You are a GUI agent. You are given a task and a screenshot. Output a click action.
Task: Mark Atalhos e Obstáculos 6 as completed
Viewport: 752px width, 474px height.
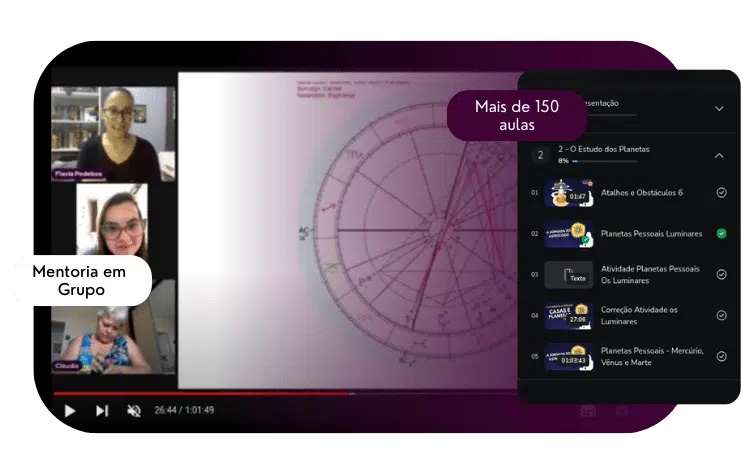click(721, 193)
